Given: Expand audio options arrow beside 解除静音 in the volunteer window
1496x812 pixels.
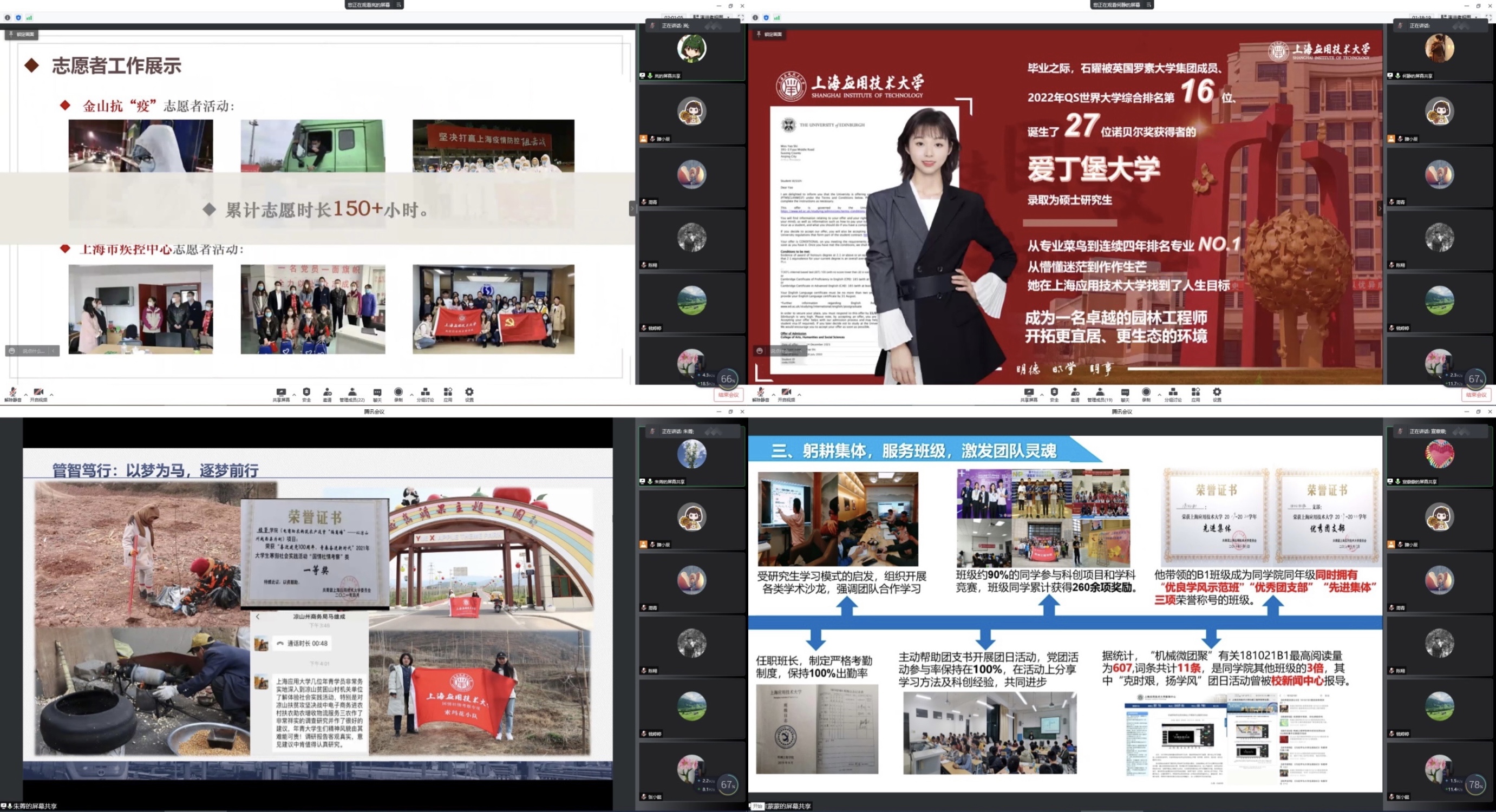Looking at the screenshot, I should pos(25,395).
